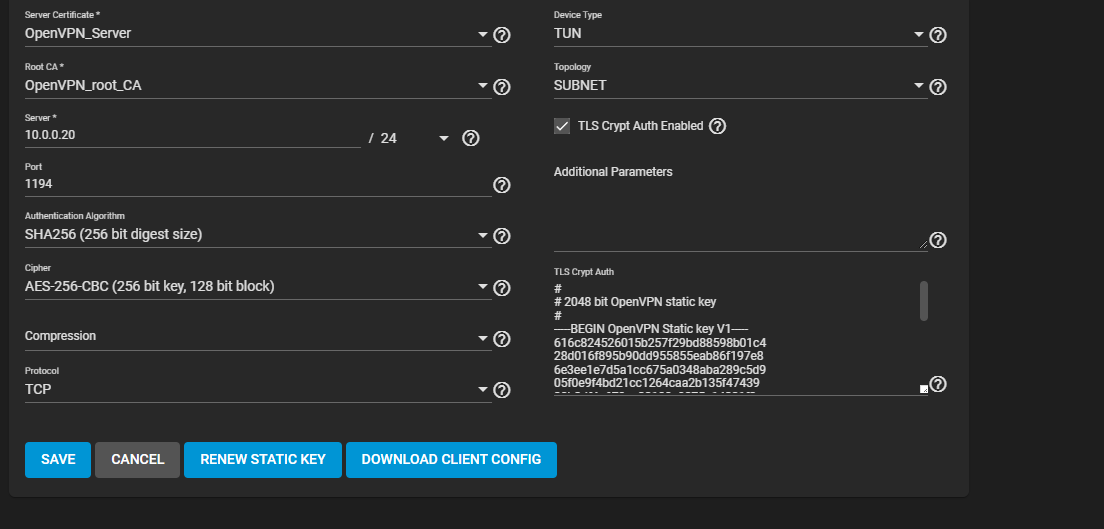The image size is (1104, 529).
Task: Click key line starting 616c824526015b
Action: 660,342
